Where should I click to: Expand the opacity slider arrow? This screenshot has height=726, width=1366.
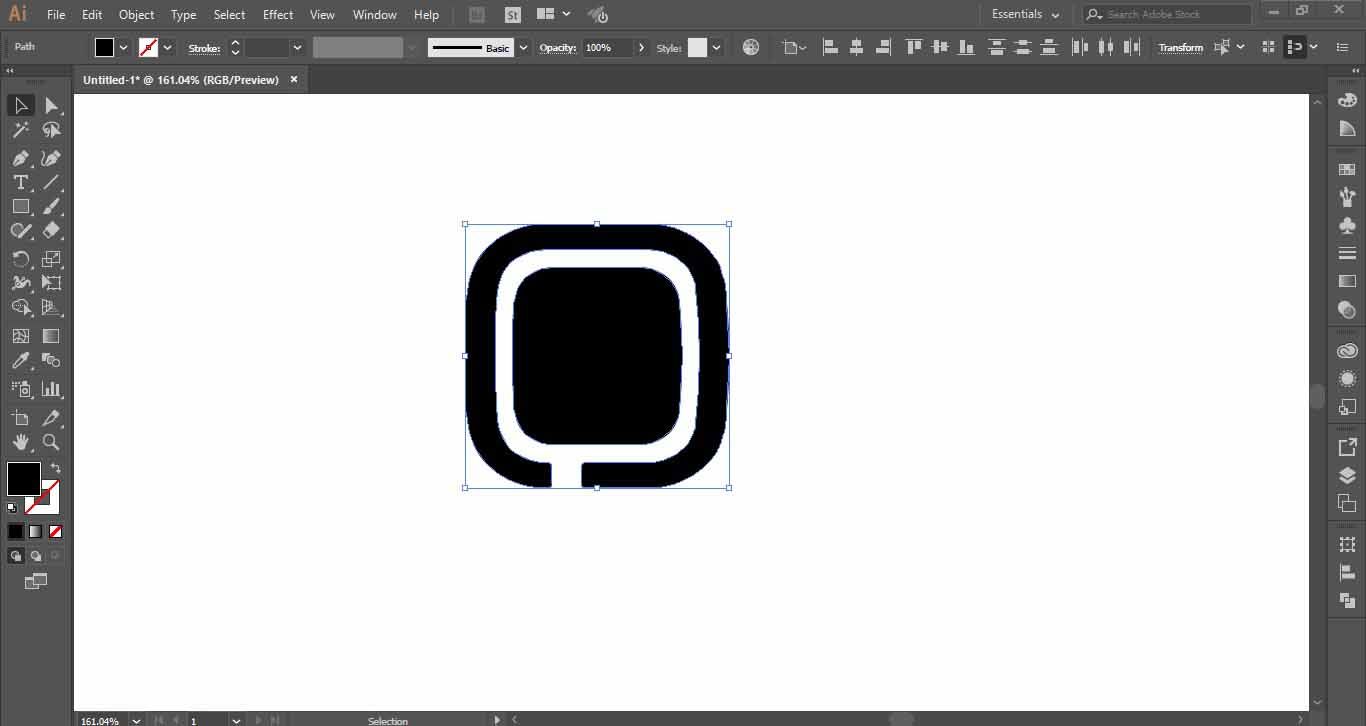pyautogui.click(x=641, y=47)
